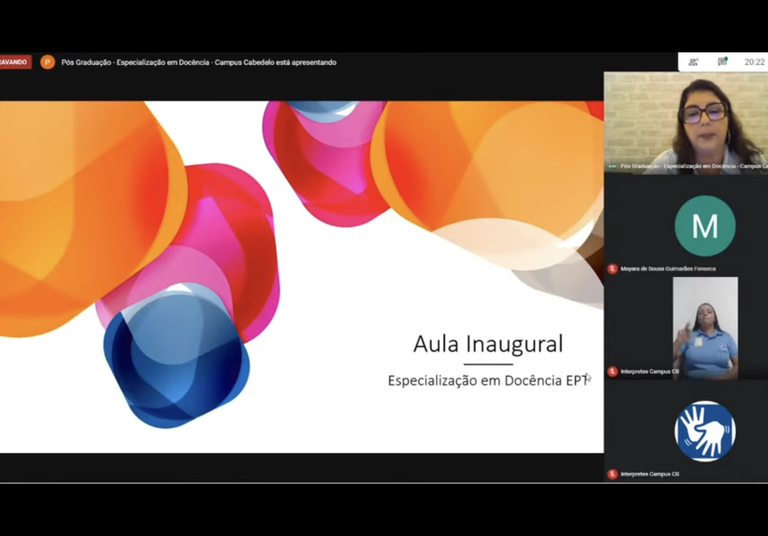Image resolution: width=768 pixels, height=536 pixels.
Task: Select the blue sign-language hands avatar
Action: (704, 431)
